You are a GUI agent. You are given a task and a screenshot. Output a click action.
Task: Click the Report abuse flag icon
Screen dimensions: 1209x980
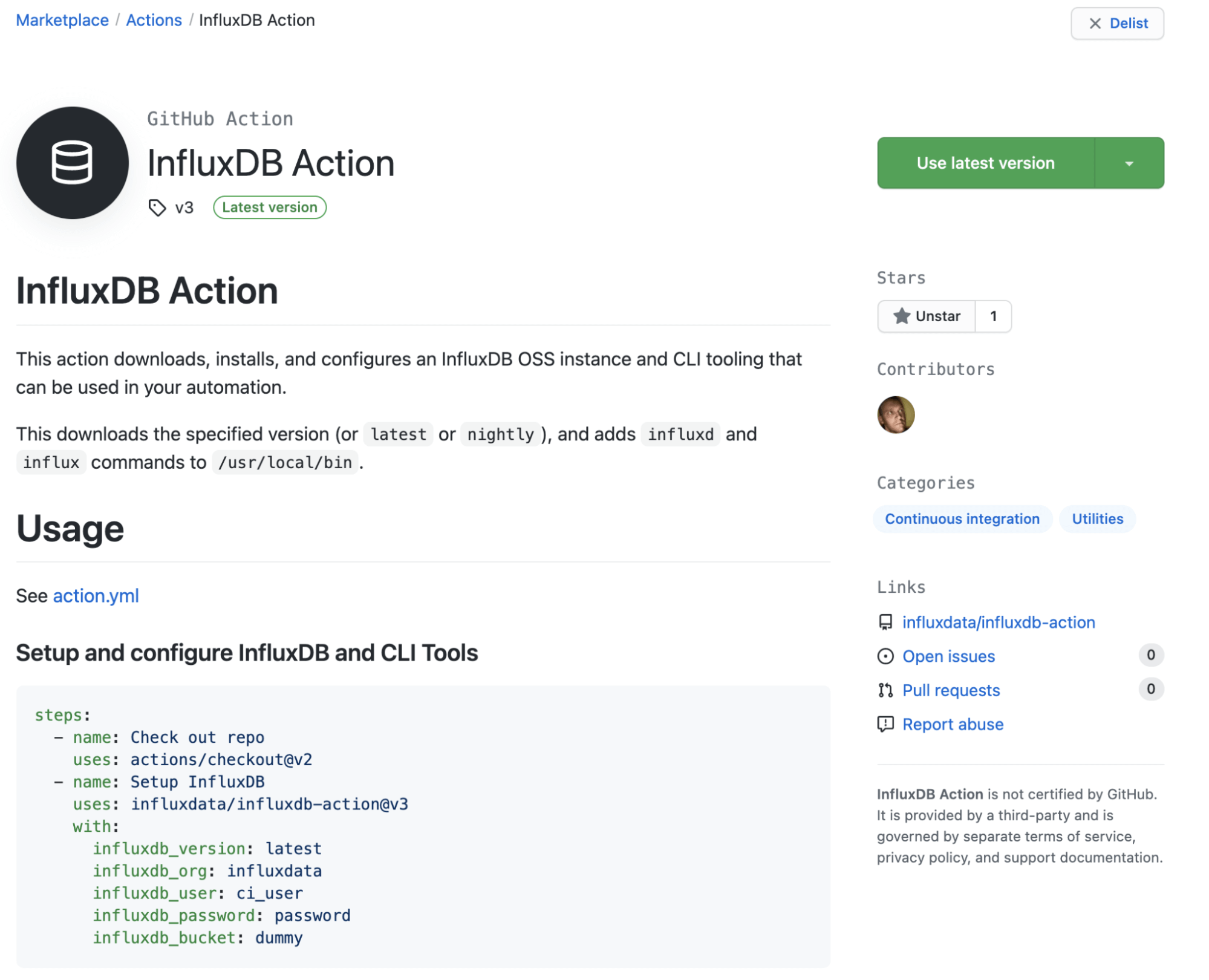pos(885,724)
